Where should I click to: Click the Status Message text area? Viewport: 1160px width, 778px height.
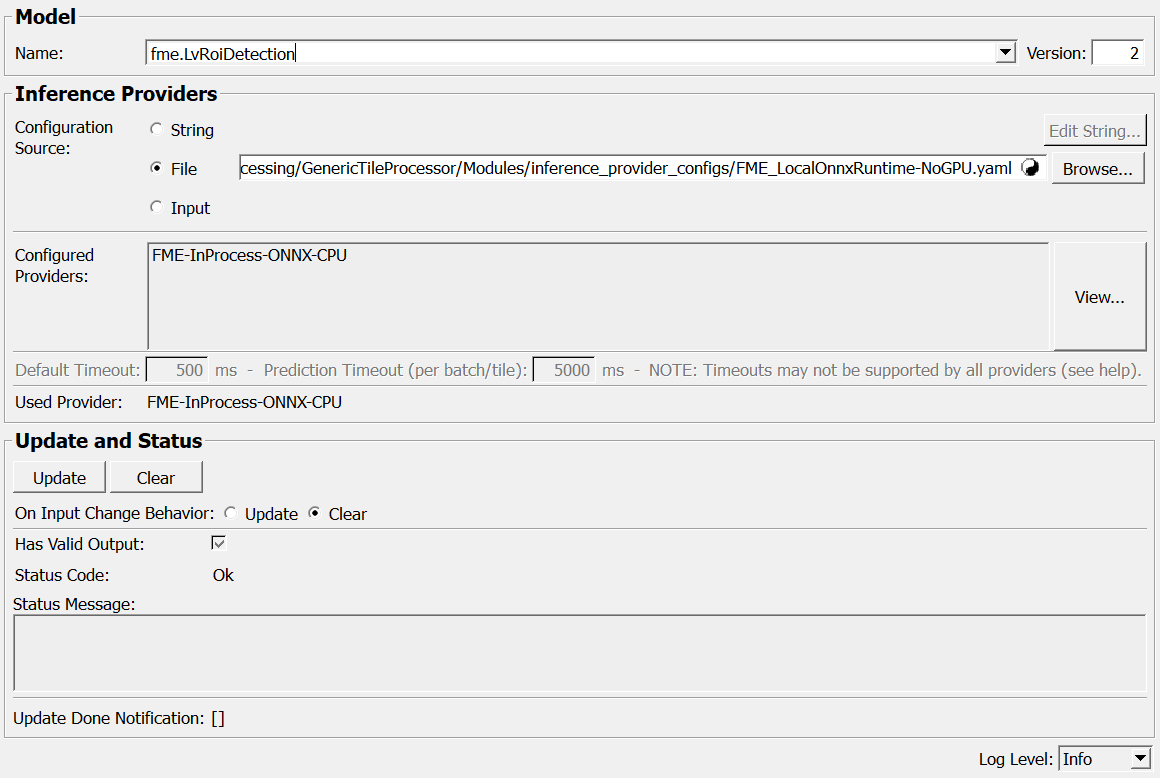(579, 652)
